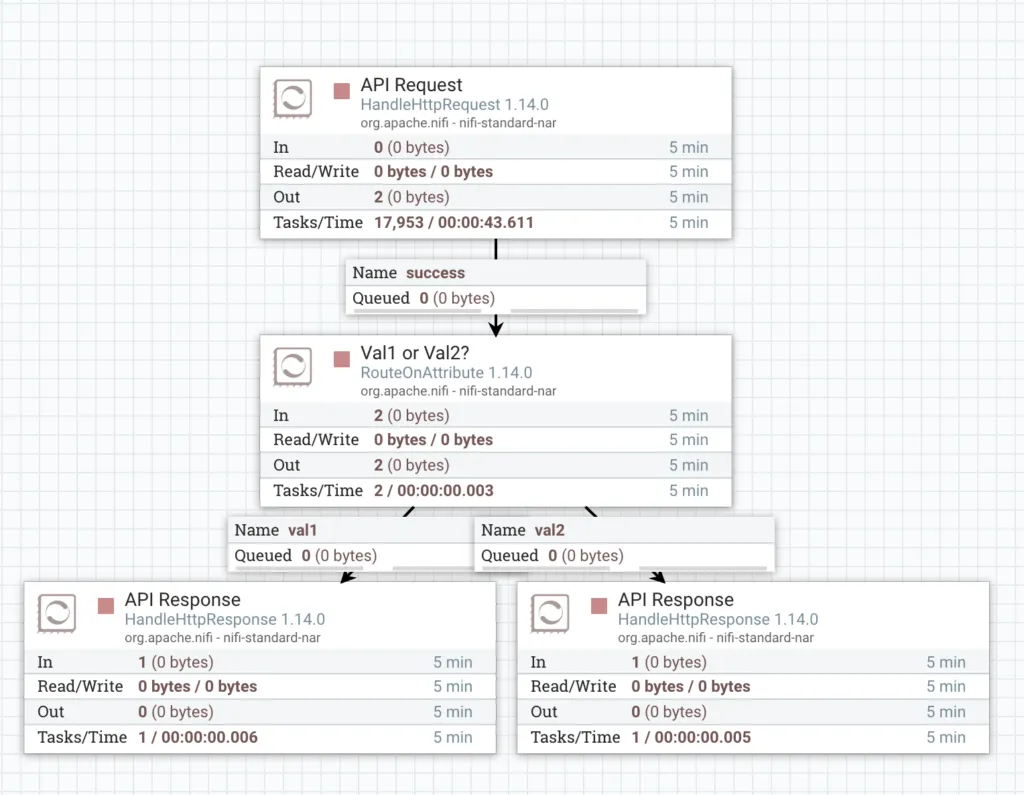The image size is (1024, 795).
Task: Click processor icon of API Response fed by val2
Action: coord(549,614)
